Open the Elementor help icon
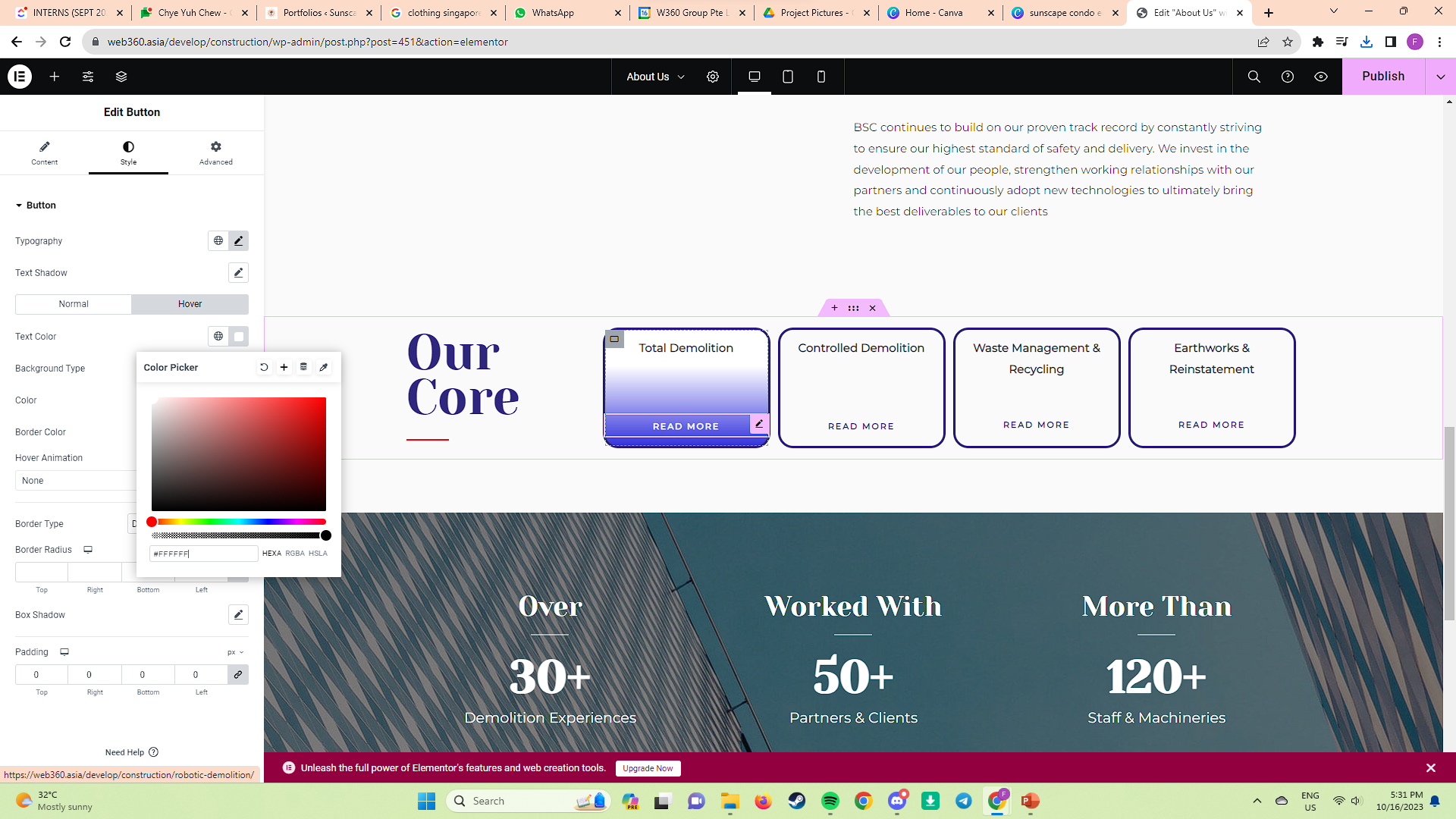1456x819 pixels. click(x=1288, y=77)
